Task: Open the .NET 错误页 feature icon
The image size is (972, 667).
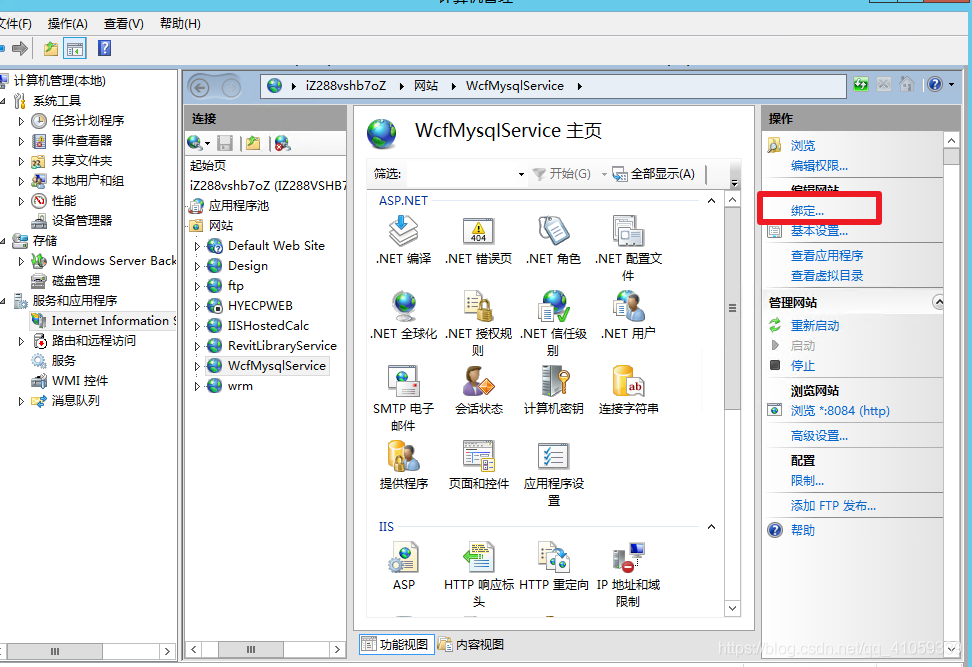Action: [479, 231]
